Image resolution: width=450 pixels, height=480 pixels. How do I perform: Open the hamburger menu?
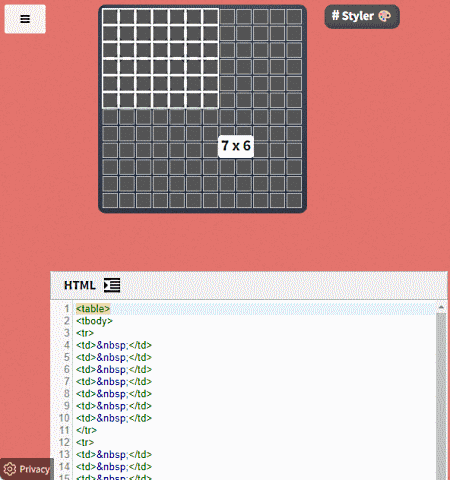25,19
